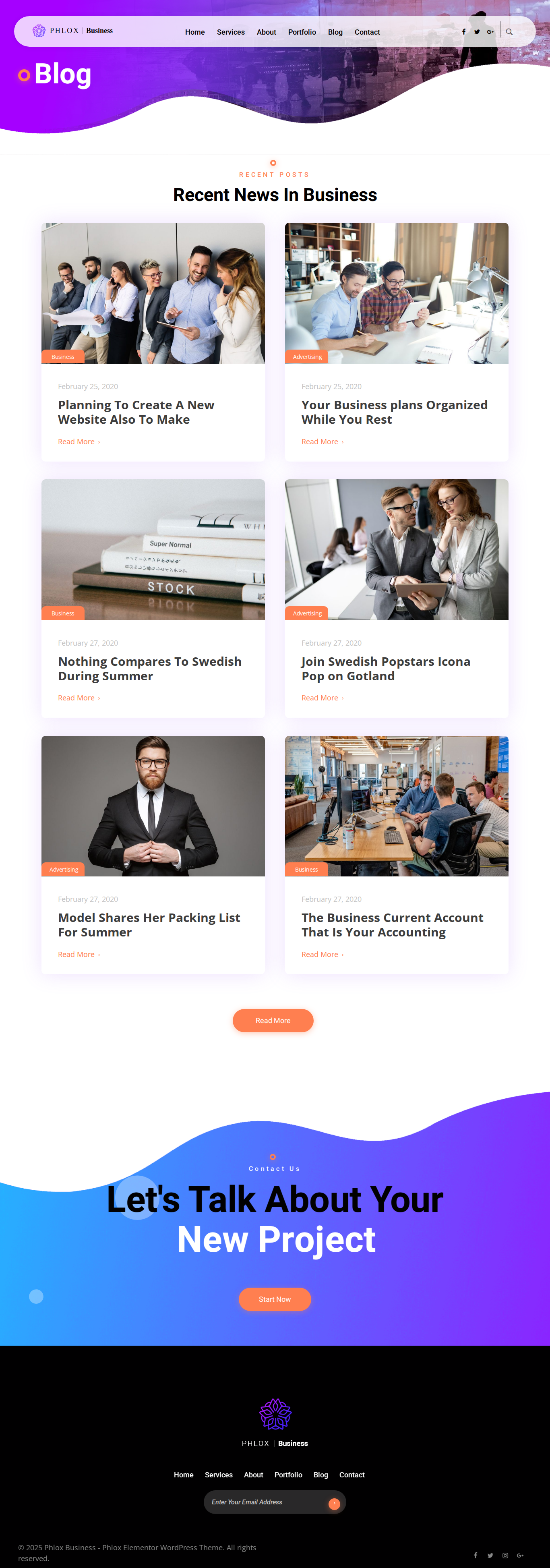Click the Start Now button
The image size is (550, 1568).
click(275, 1299)
